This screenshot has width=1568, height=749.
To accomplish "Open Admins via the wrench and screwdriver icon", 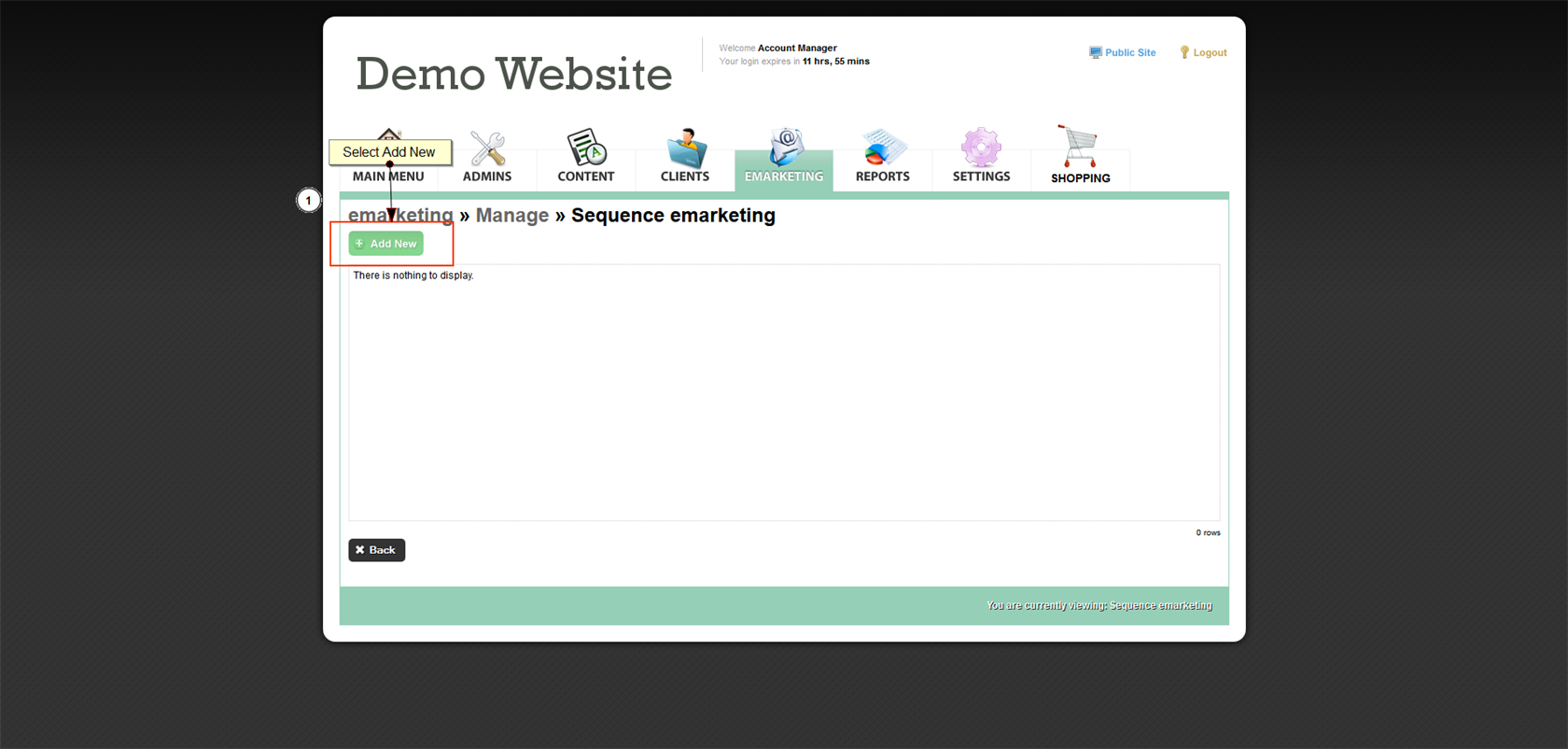I will [487, 148].
